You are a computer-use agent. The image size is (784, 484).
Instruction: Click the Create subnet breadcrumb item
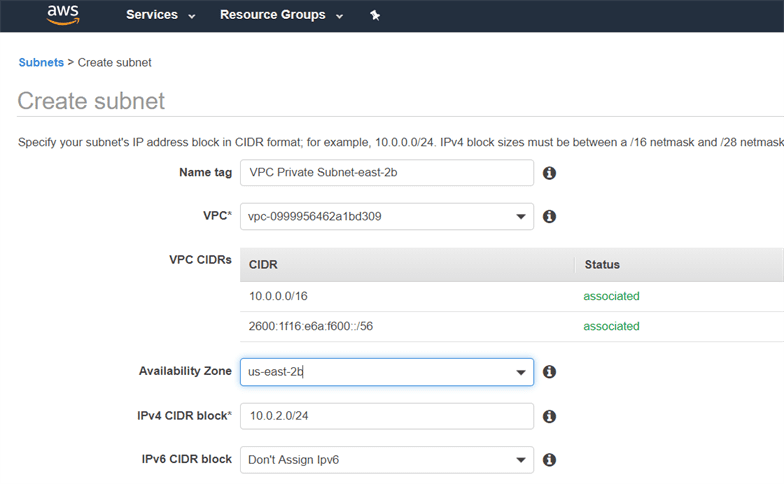pyautogui.click(x=115, y=62)
